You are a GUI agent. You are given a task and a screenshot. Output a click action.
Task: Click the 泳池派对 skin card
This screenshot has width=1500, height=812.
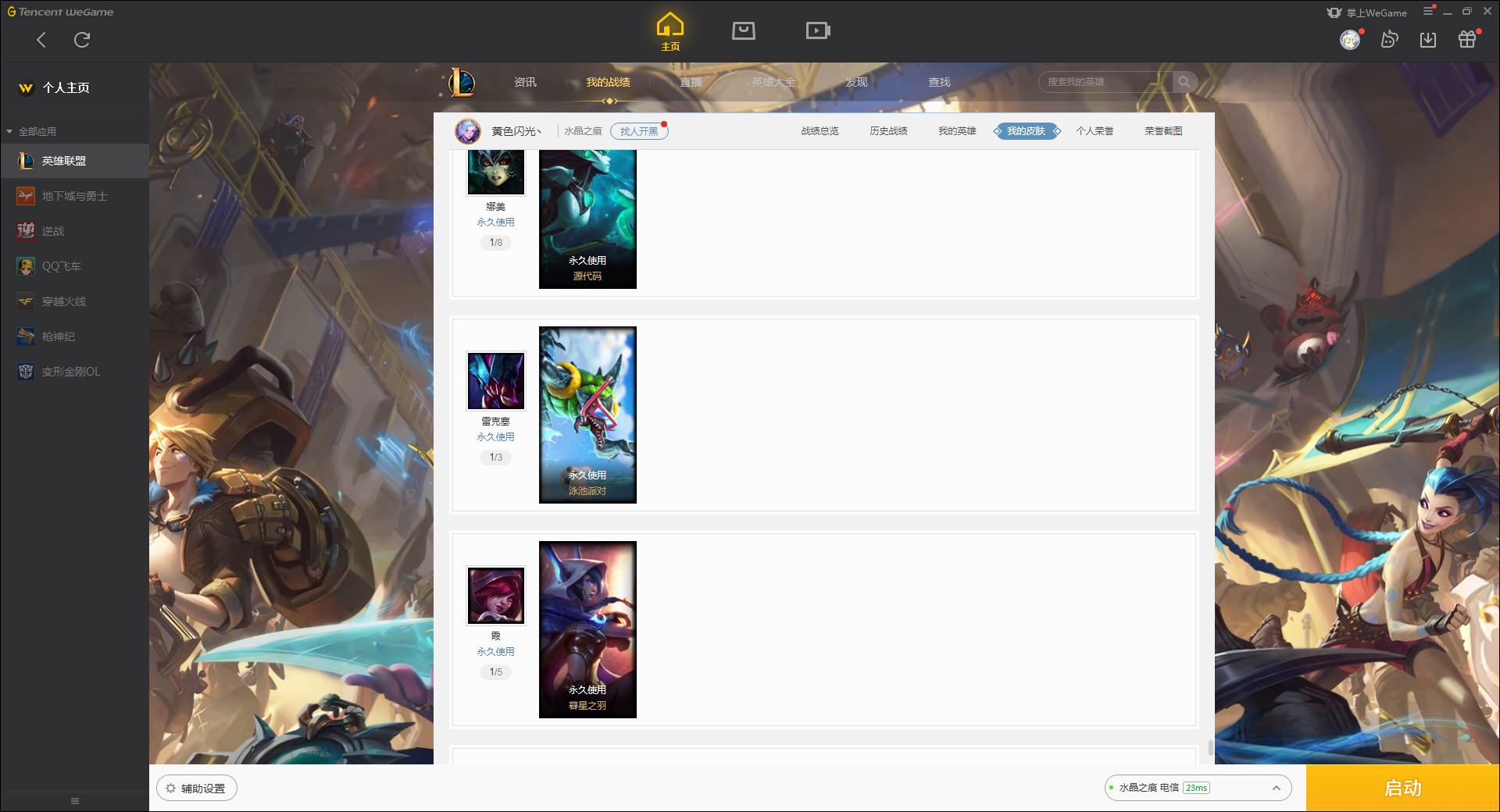[587, 415]
